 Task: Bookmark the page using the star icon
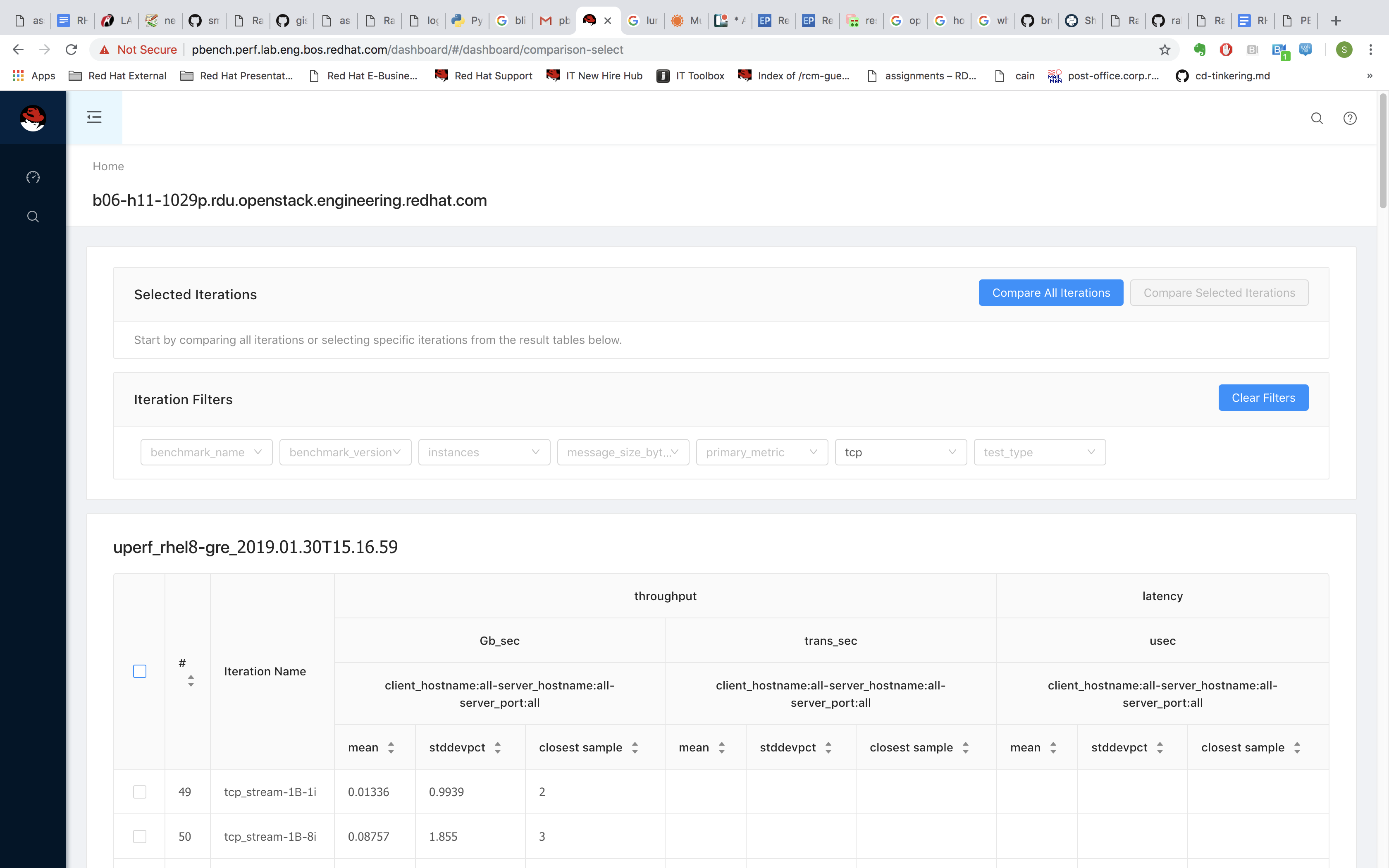click(1165, 49)
